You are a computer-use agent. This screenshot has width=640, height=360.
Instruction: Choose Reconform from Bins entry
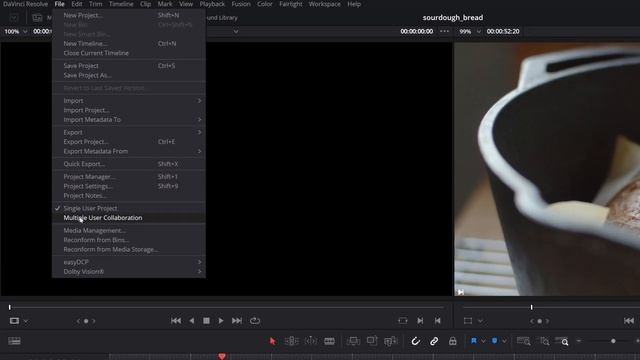point(129,240)
